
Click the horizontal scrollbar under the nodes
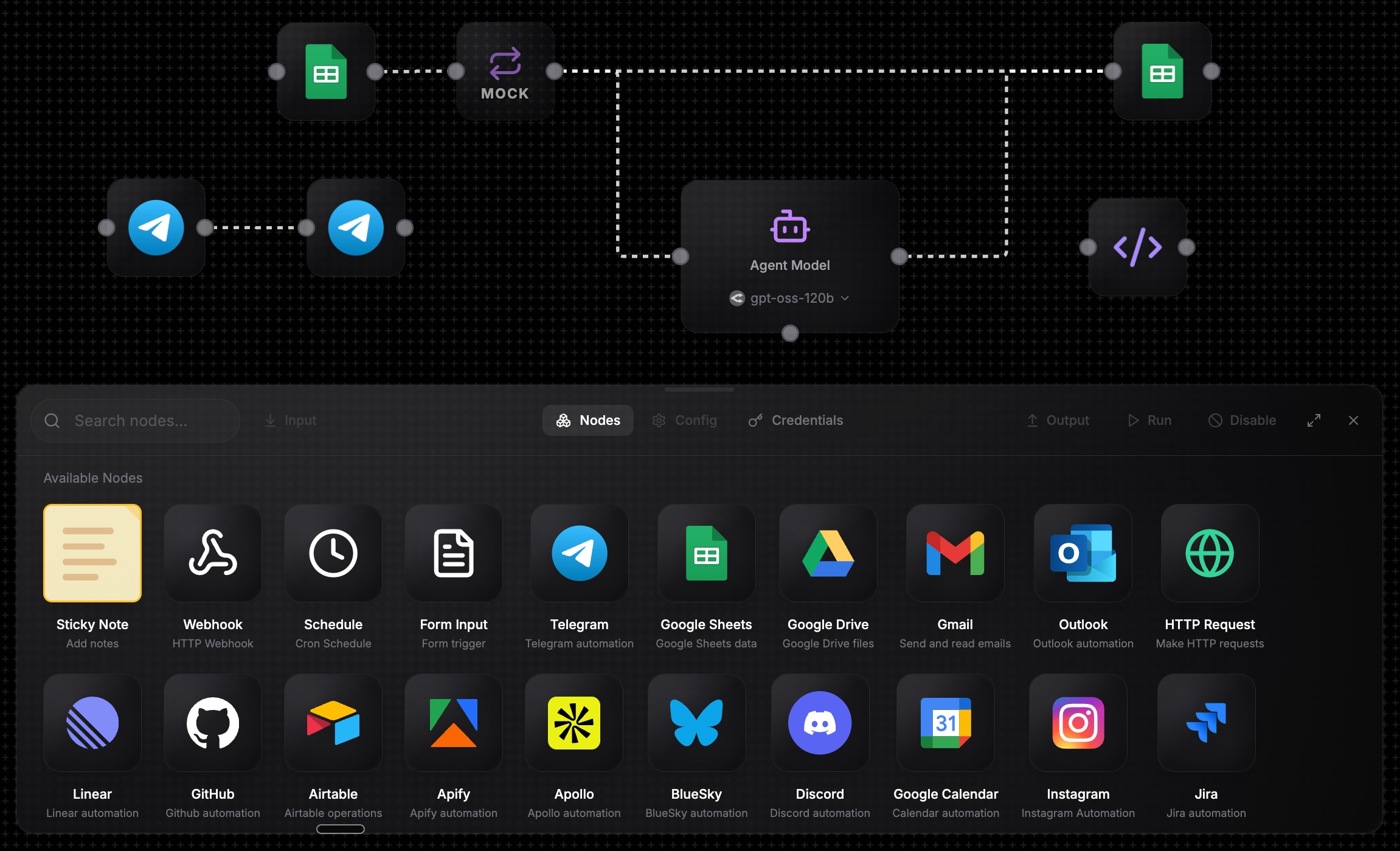click(x=341, y=829)
